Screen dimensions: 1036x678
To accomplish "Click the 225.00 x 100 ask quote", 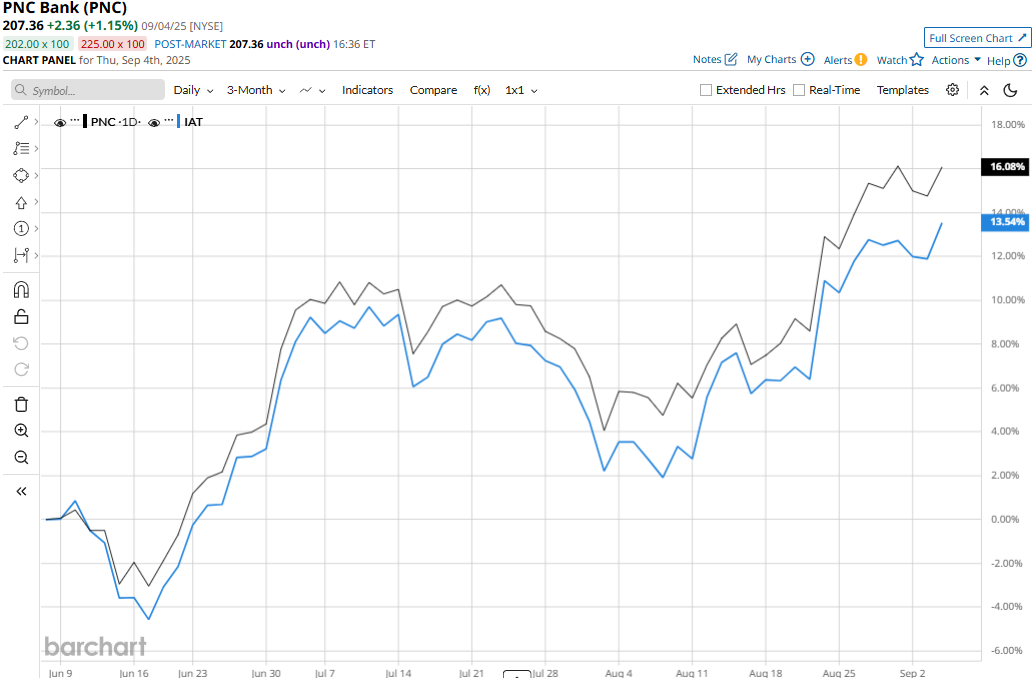I will pyautogui.click(x=112, y=44).
